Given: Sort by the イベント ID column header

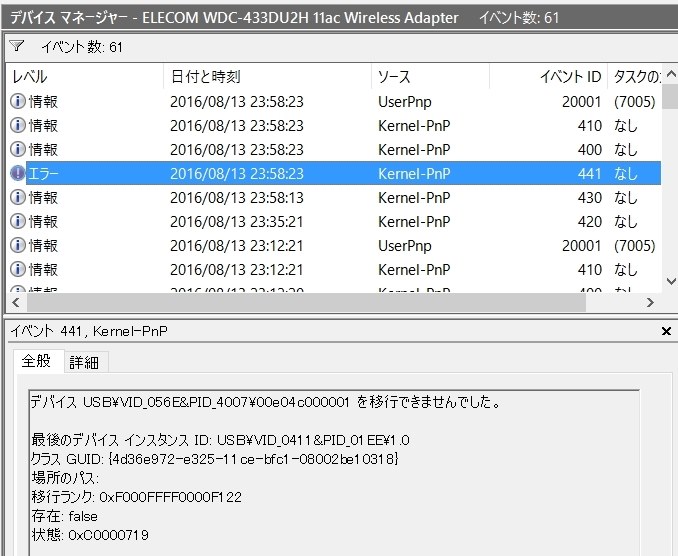Looking at the screenshot, I should 548,77.
